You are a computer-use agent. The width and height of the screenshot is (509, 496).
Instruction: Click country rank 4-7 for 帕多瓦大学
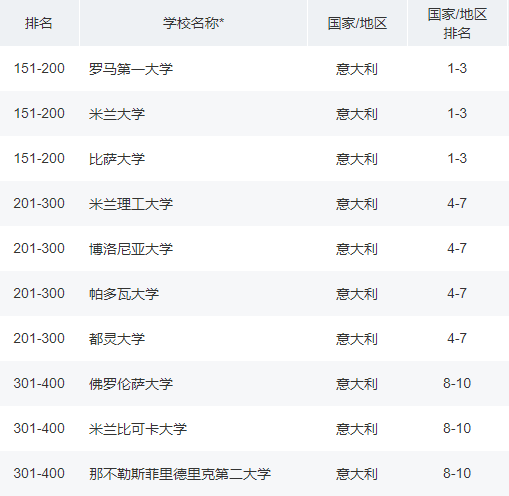click(457, 293)
